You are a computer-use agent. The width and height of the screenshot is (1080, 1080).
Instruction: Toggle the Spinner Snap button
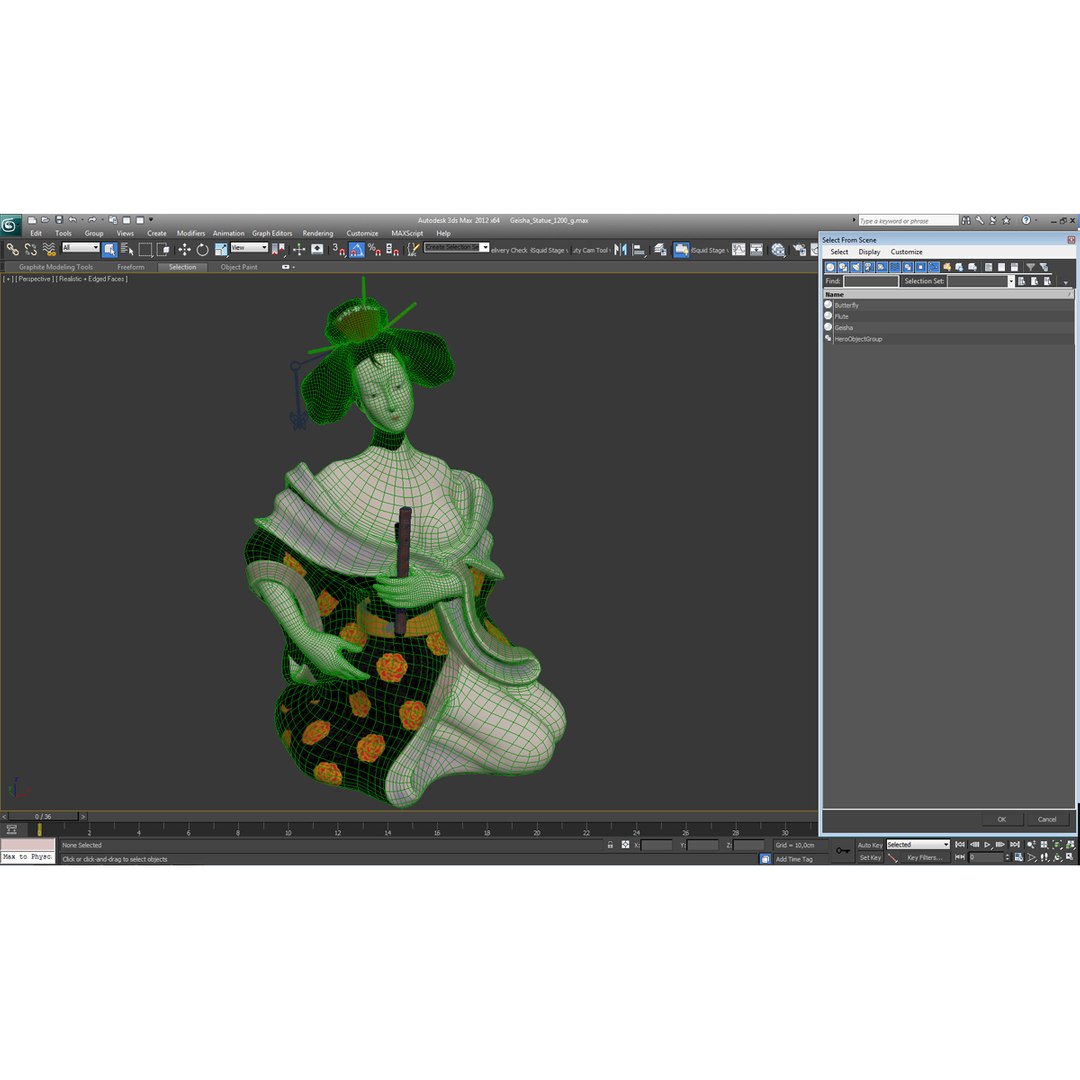(x=393, y=249)
